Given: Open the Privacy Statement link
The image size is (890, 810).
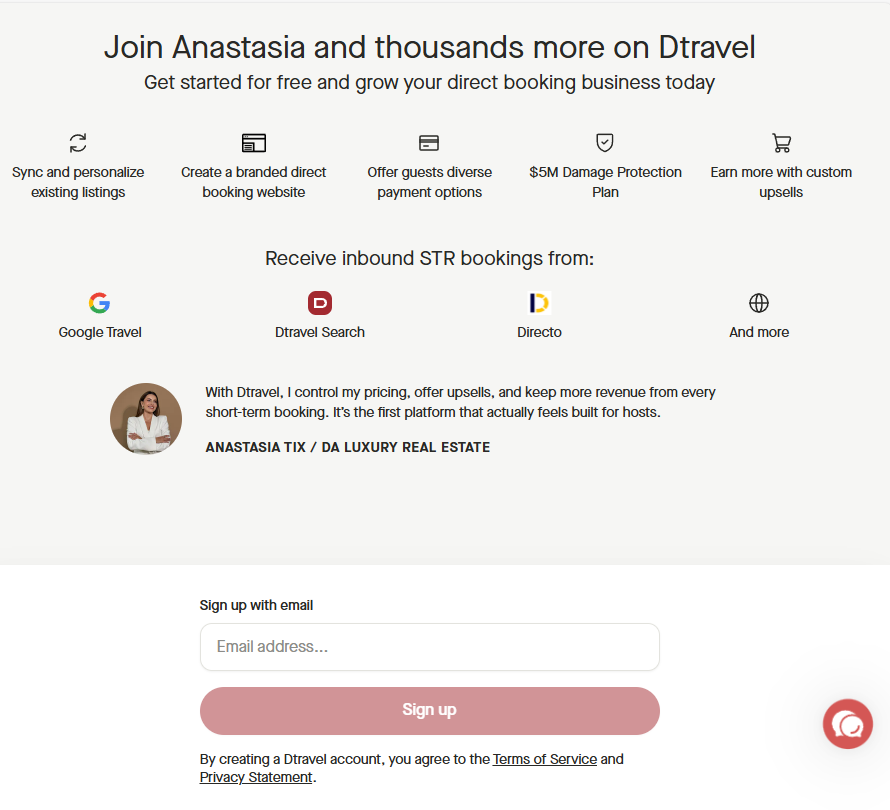Looking at the screenshot, I should pos(256,777).
